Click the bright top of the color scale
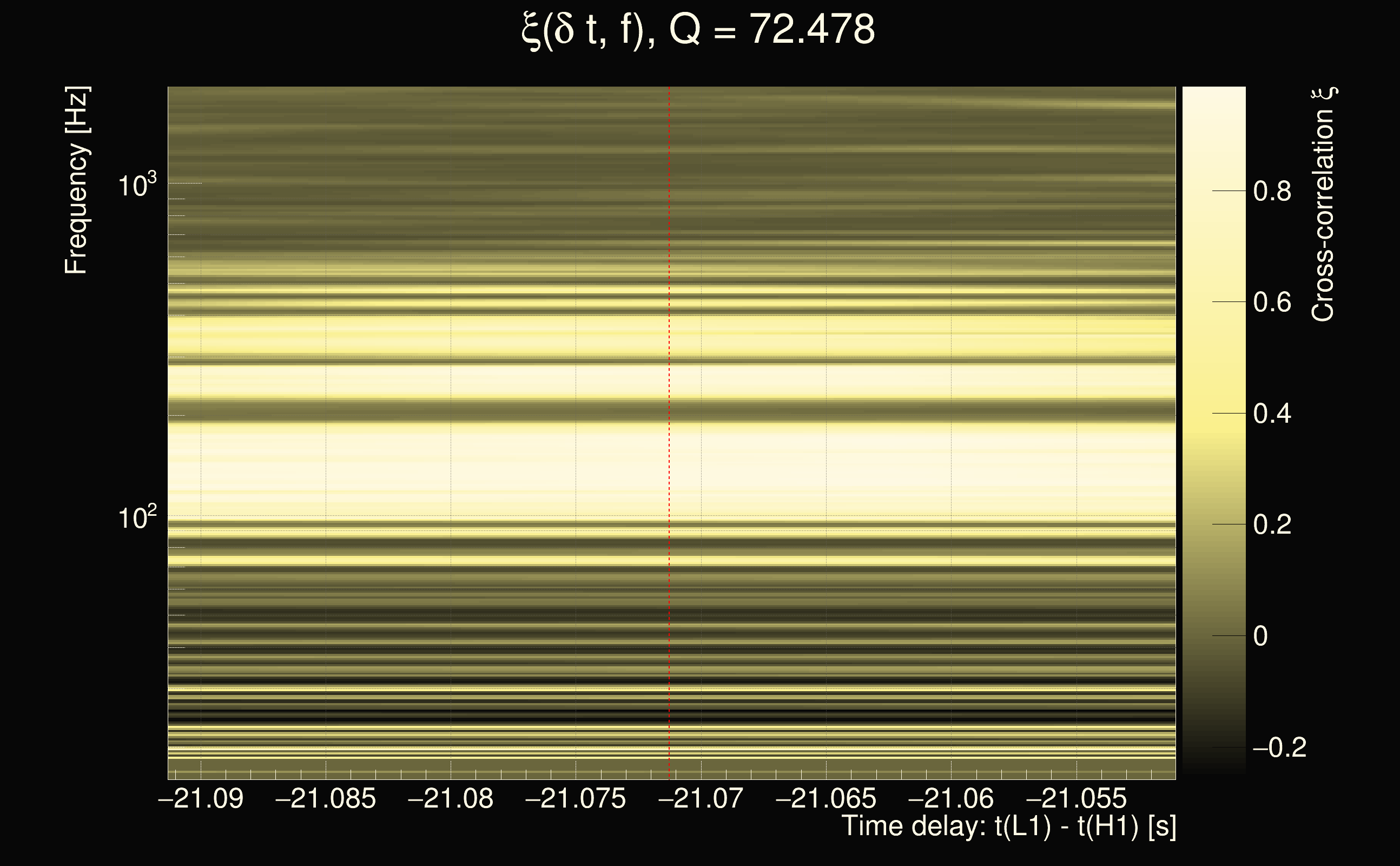 1213,100
